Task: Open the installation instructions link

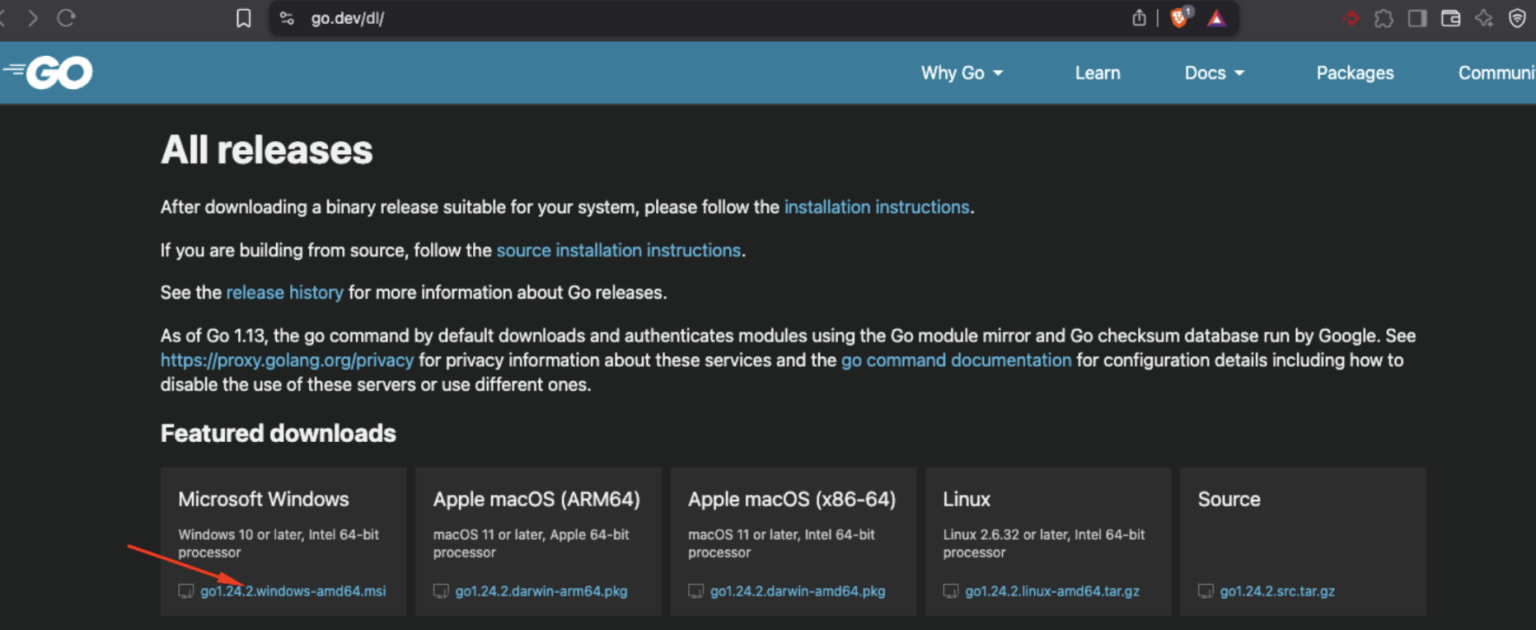Action: tap(876, 207)
